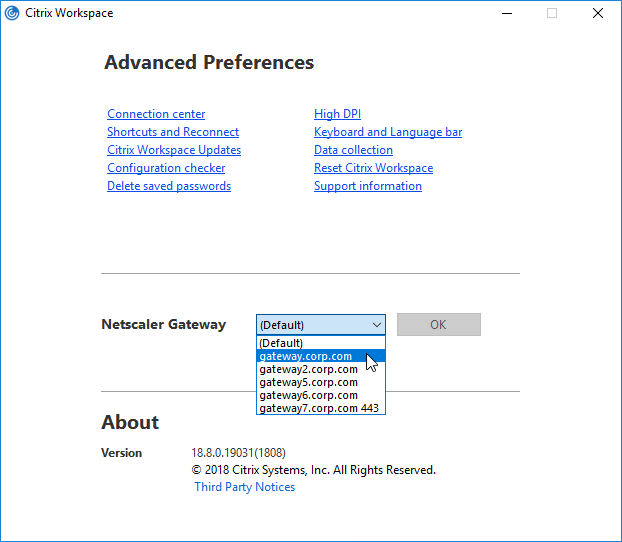Minimize the Citrix Workspace window
Viewport: 622px width, 542px height.
tap(507, 13)
